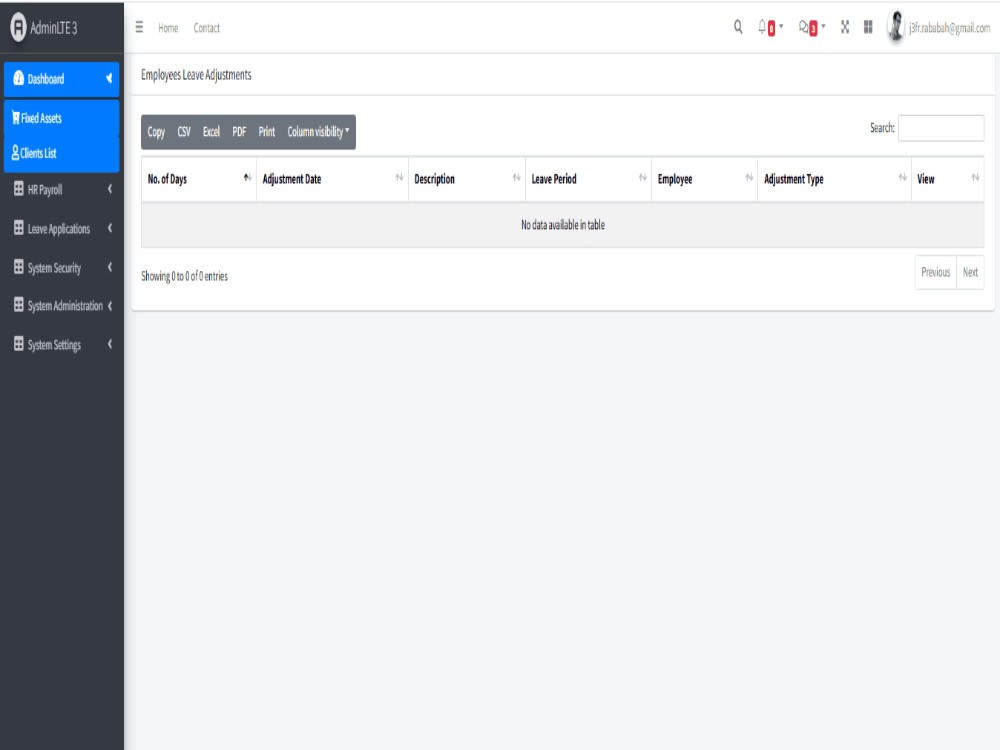Open the notifications bell icon
The image size is (1000, 750).
(761, 26)
